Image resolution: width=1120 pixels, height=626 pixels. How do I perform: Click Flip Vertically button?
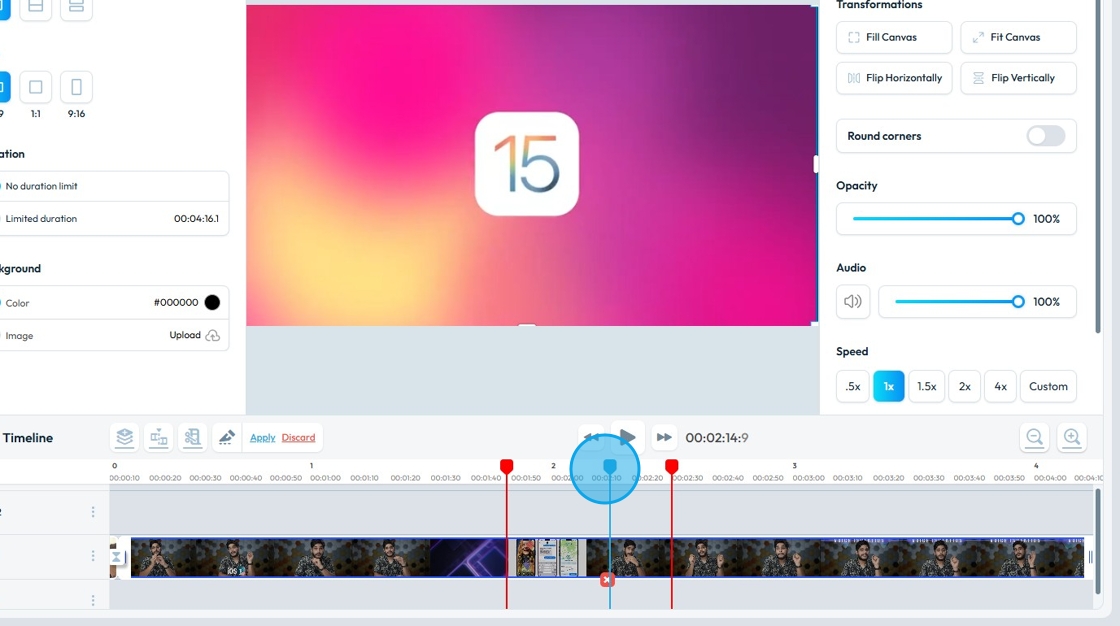(1018, 78)
